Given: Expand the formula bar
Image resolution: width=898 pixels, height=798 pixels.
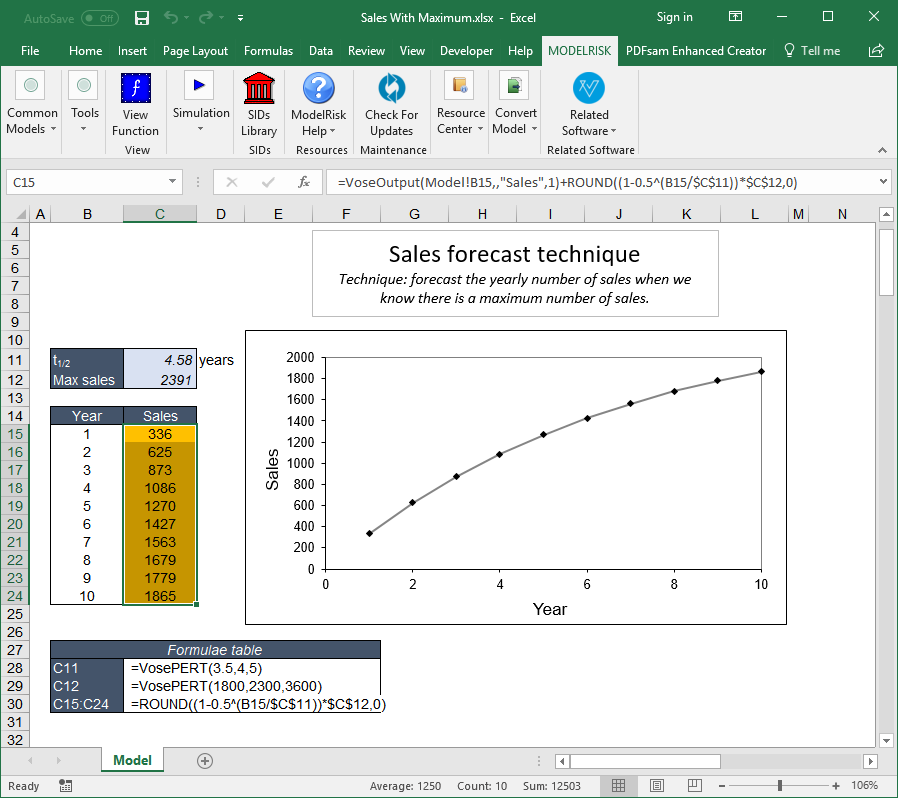Looking at the screenshot, I should (x=881, y=182).
